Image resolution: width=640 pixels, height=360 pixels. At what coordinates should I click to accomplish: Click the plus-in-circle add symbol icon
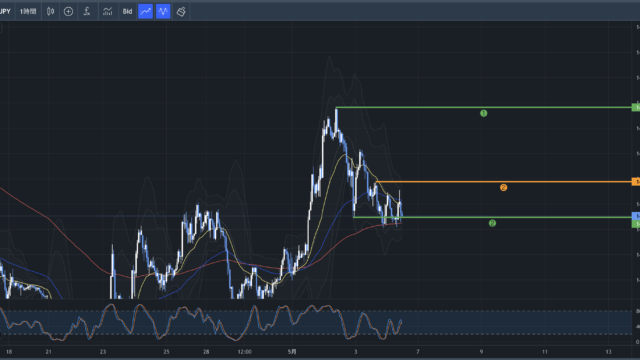tap(69, 11)
